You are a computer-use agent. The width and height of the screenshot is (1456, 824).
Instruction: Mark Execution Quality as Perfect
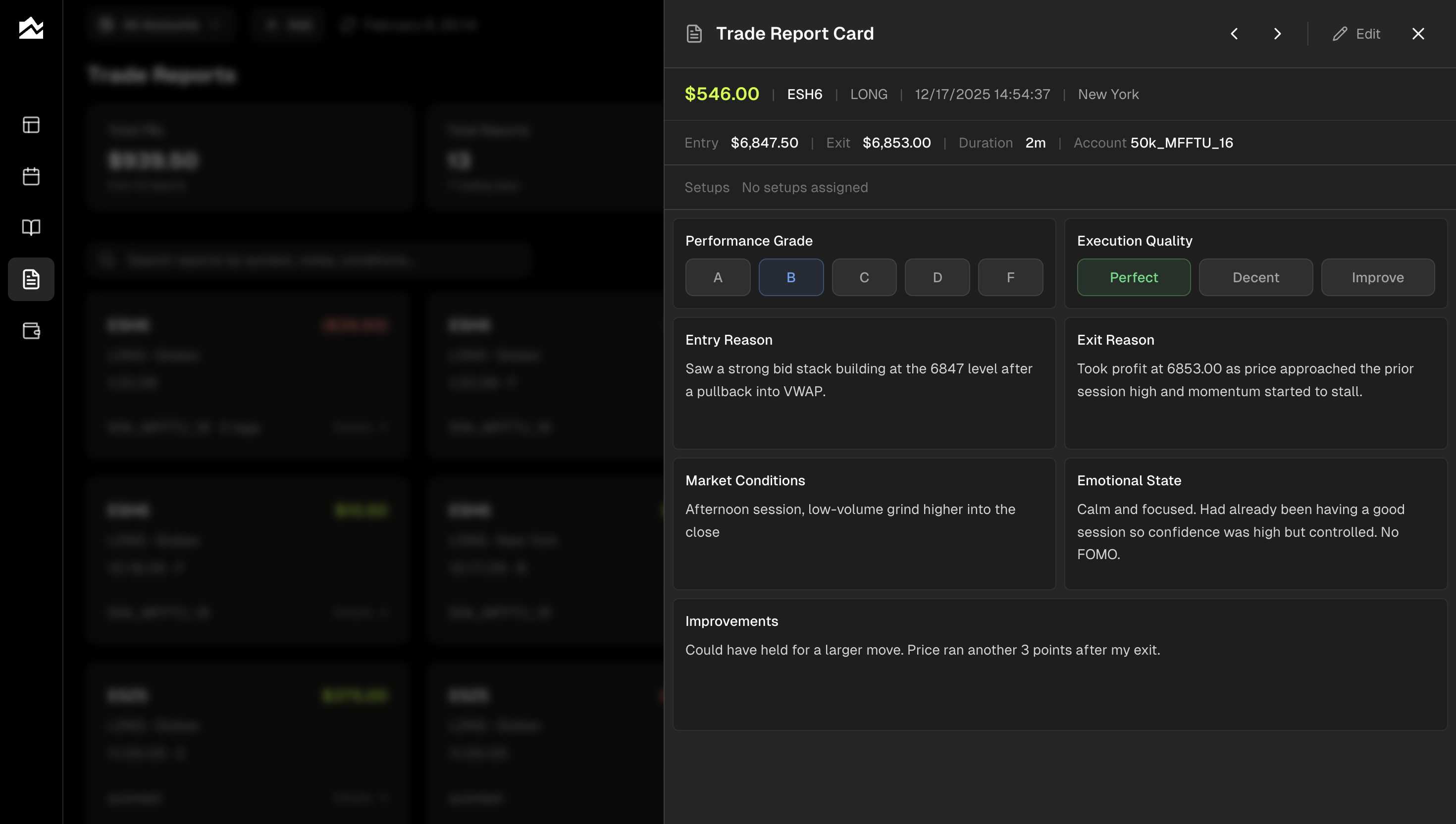[1134, 277]
